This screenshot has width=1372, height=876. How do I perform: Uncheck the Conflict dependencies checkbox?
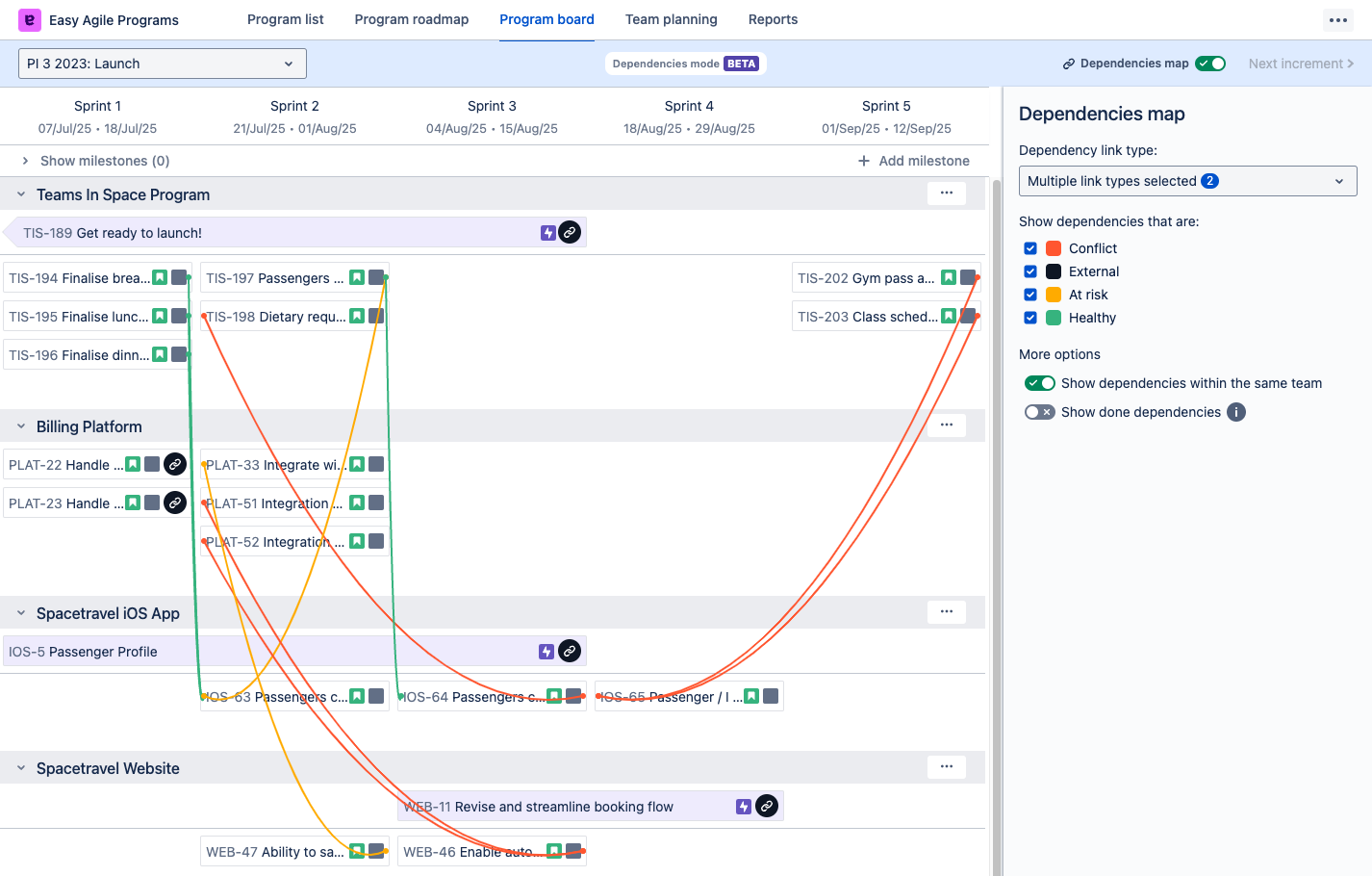coord(1029,247)
